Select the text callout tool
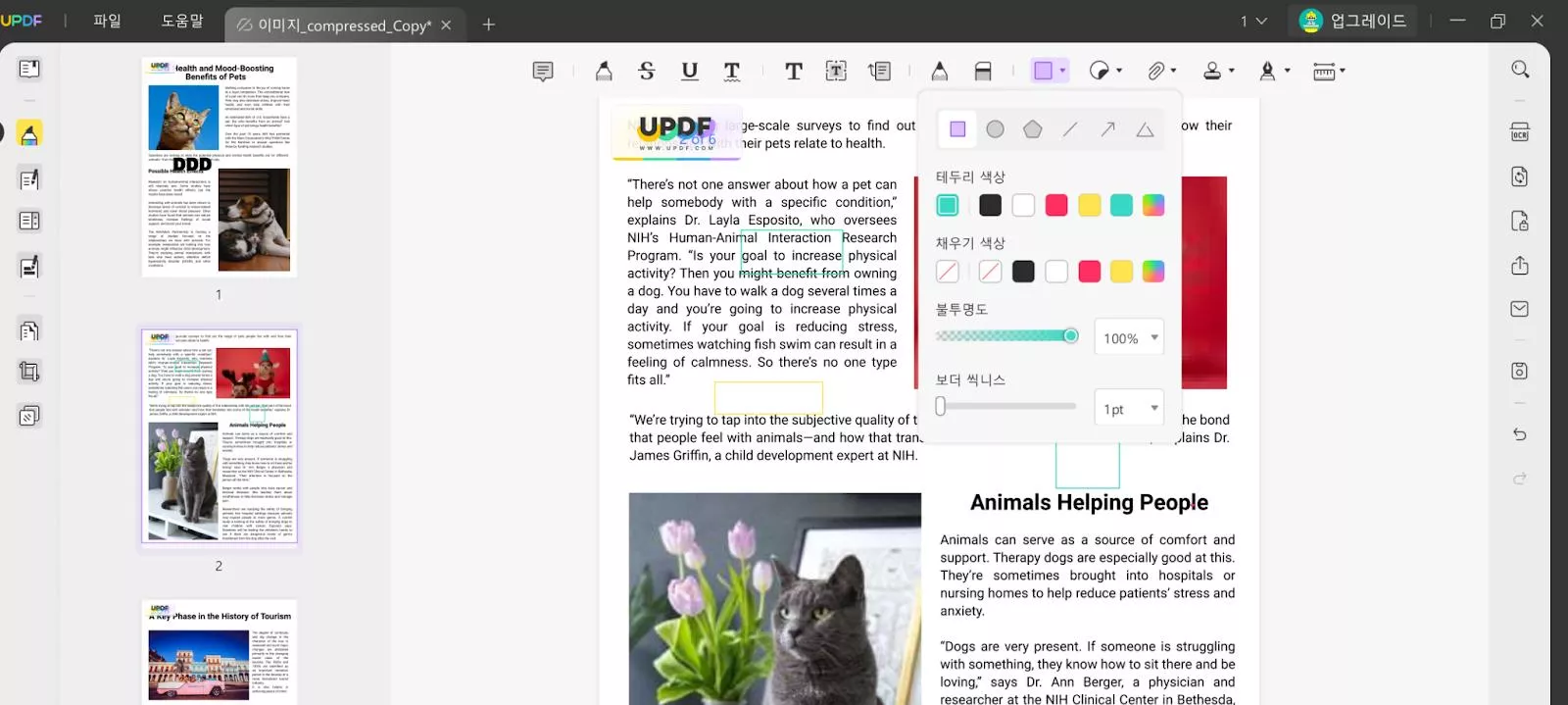 [879, 71]
